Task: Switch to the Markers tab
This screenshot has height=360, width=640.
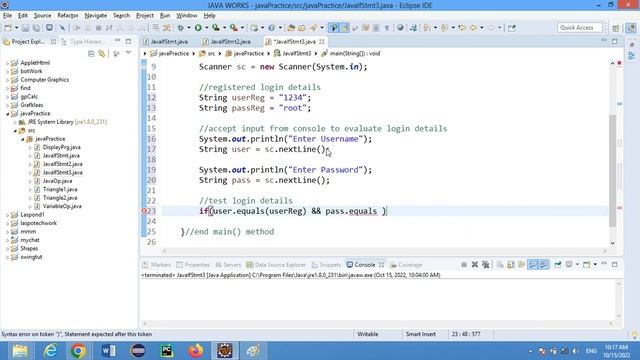Action: tap(157, 265)
